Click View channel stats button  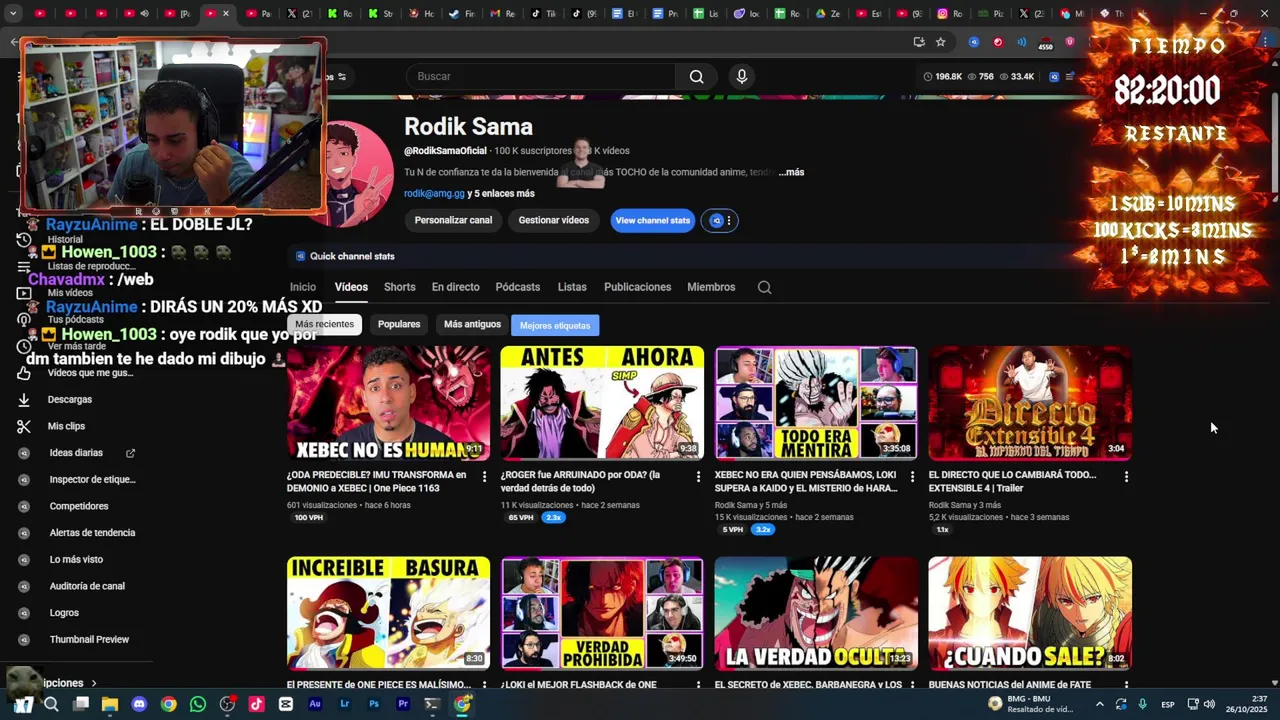click(653, 221)
